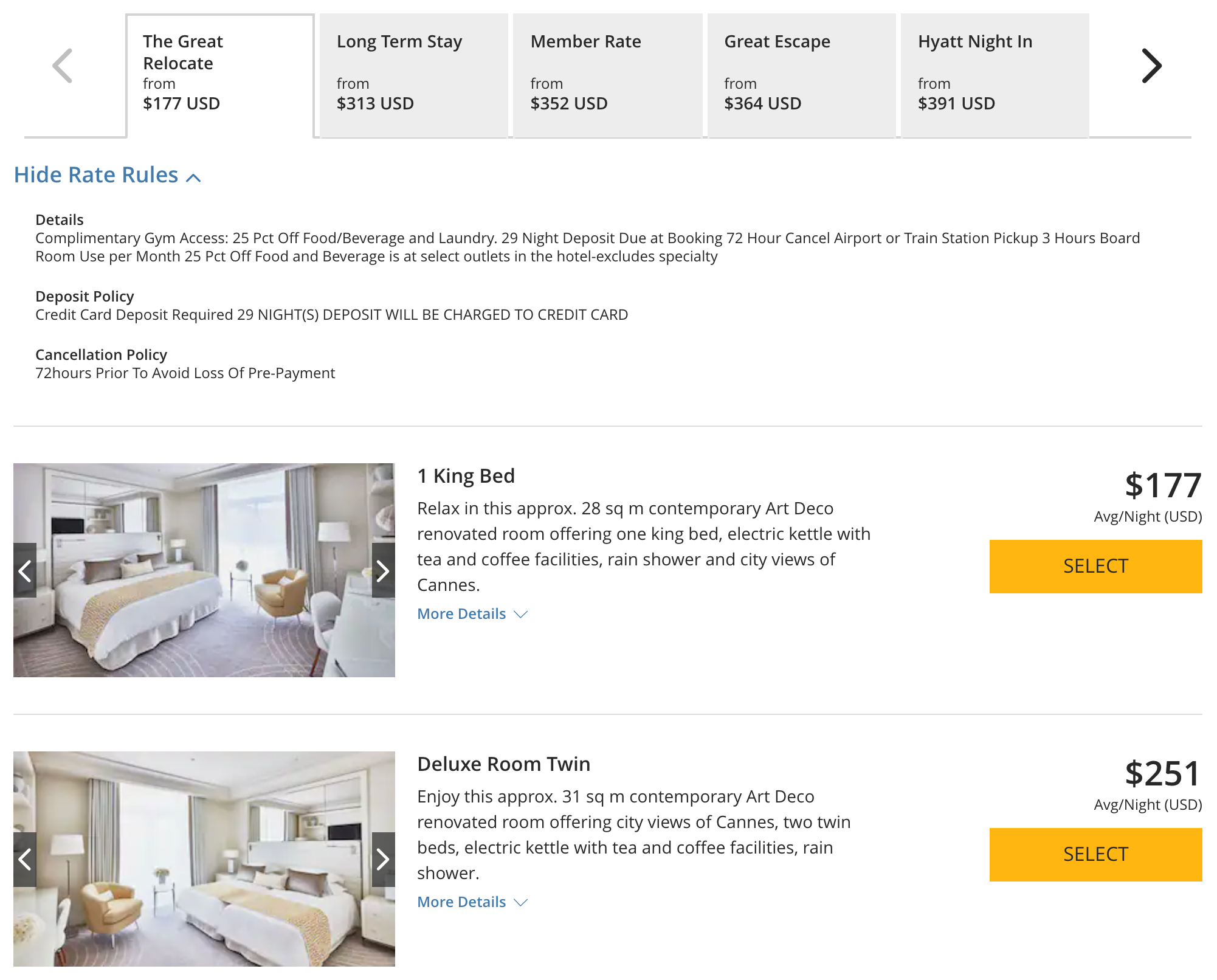The height and width of the screenshot is (980, 1217).
Task: Collapse the Hide Rate Rules section
Action: point(107,176)
